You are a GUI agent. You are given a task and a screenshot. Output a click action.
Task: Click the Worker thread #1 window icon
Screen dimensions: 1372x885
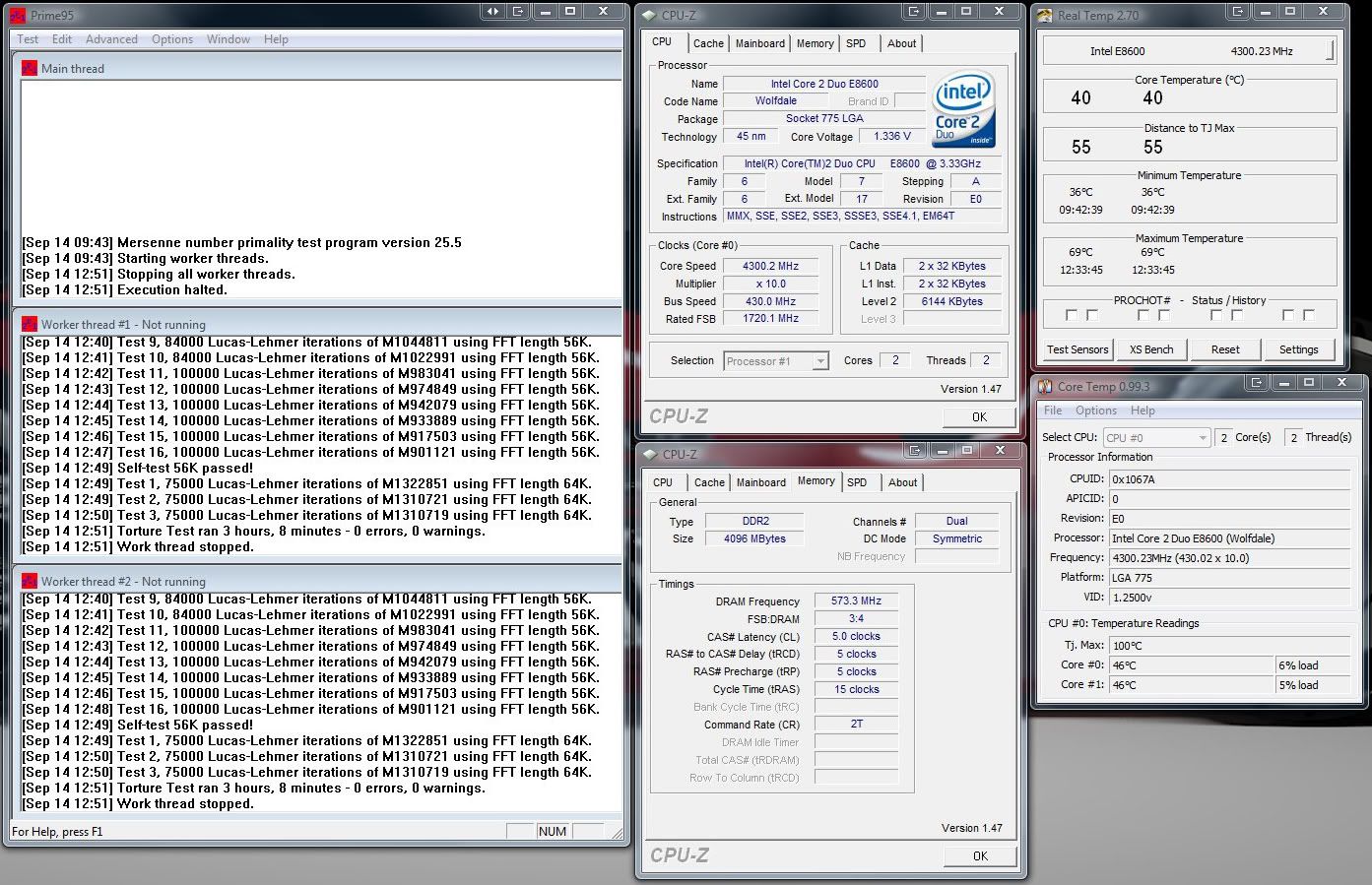pos(30,324)
